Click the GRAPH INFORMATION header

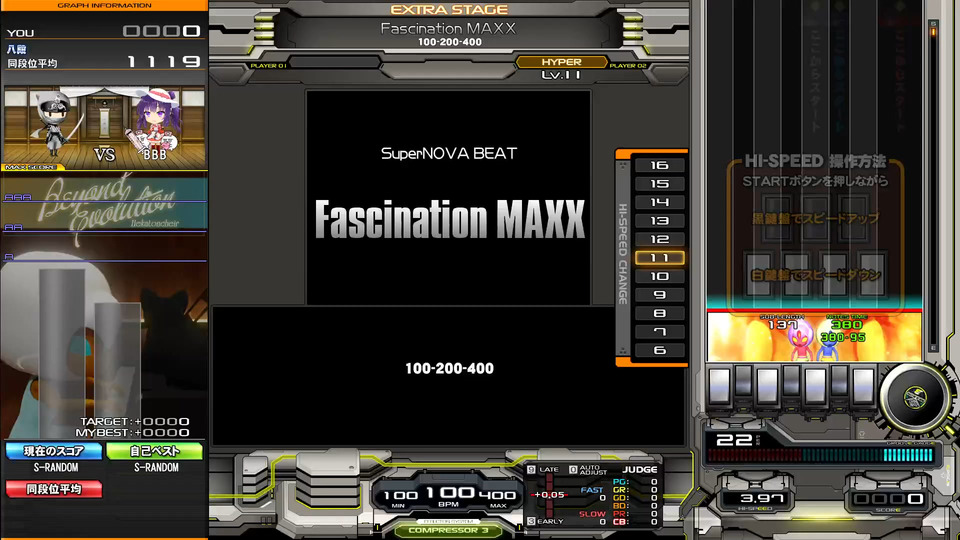[104, 6]
